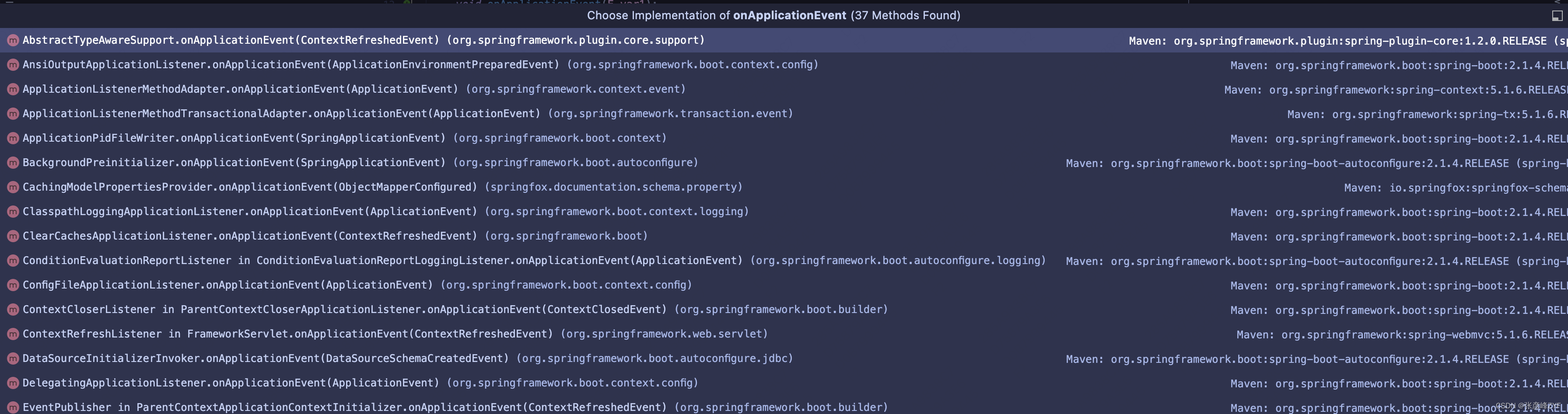Click Maven spring-tx:5.1.6 location label
Image resolution: width=1568 pixels, height=414 pixels.
1428,114
